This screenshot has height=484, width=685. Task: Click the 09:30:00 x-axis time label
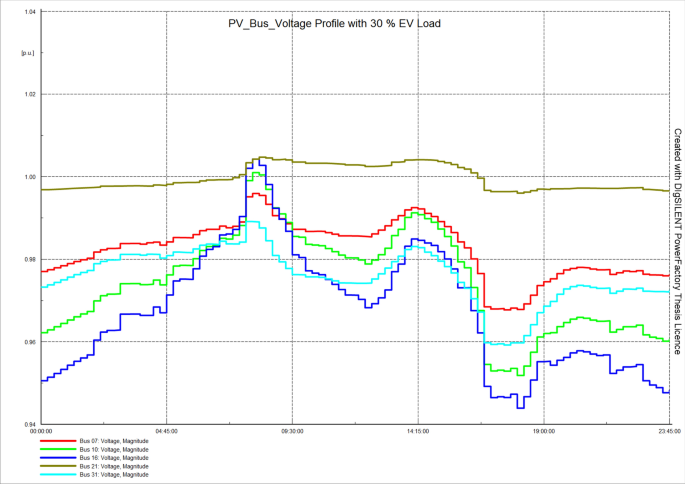292,431
